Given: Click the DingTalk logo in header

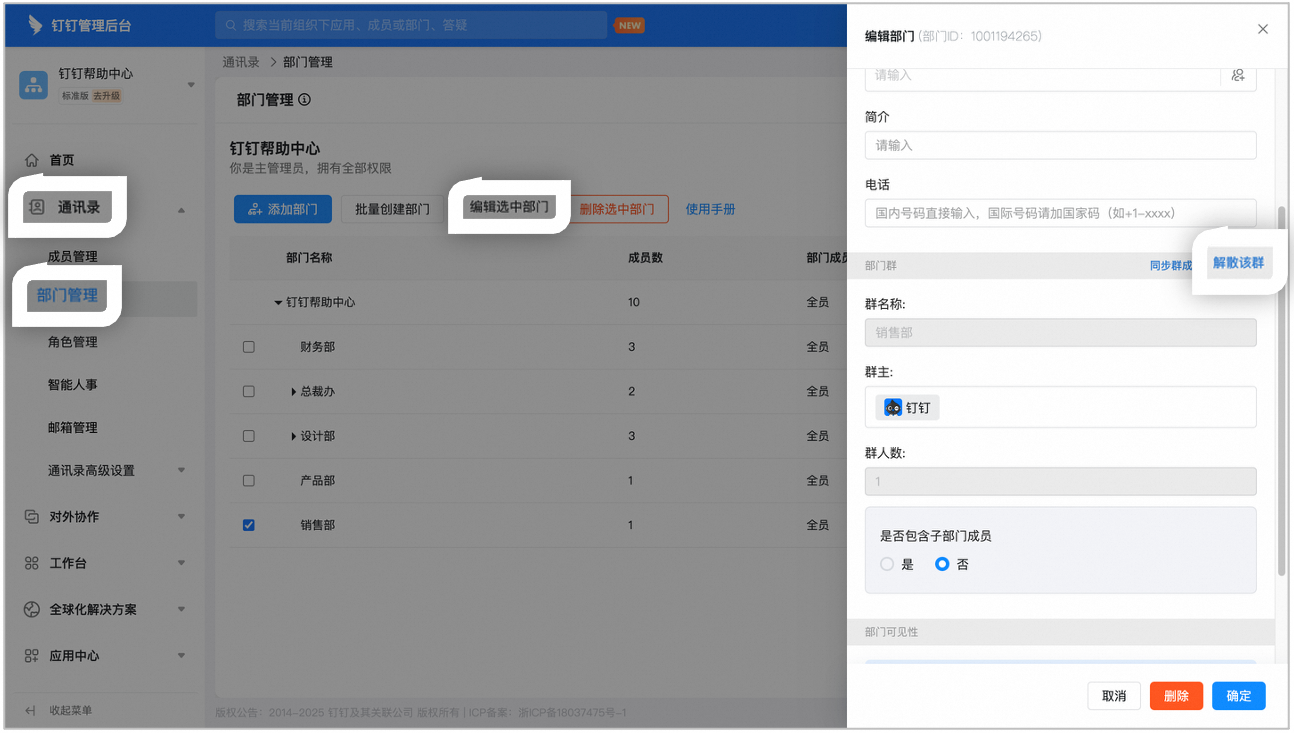Looking at the screenshot, I should (x=35, y=25).
